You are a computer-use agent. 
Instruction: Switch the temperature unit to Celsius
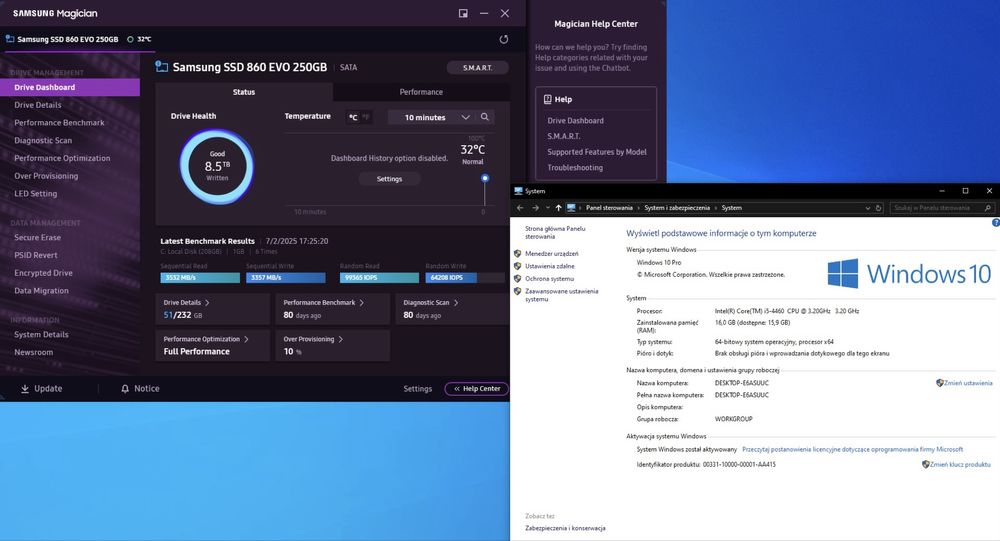click(x=353, y=117)
